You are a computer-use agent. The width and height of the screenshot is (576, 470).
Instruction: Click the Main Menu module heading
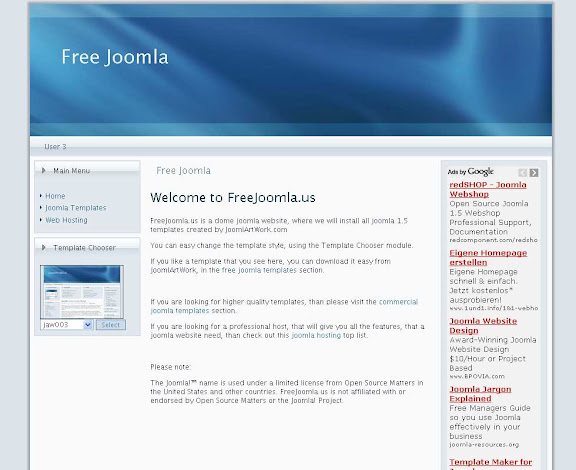coord(72,171)
